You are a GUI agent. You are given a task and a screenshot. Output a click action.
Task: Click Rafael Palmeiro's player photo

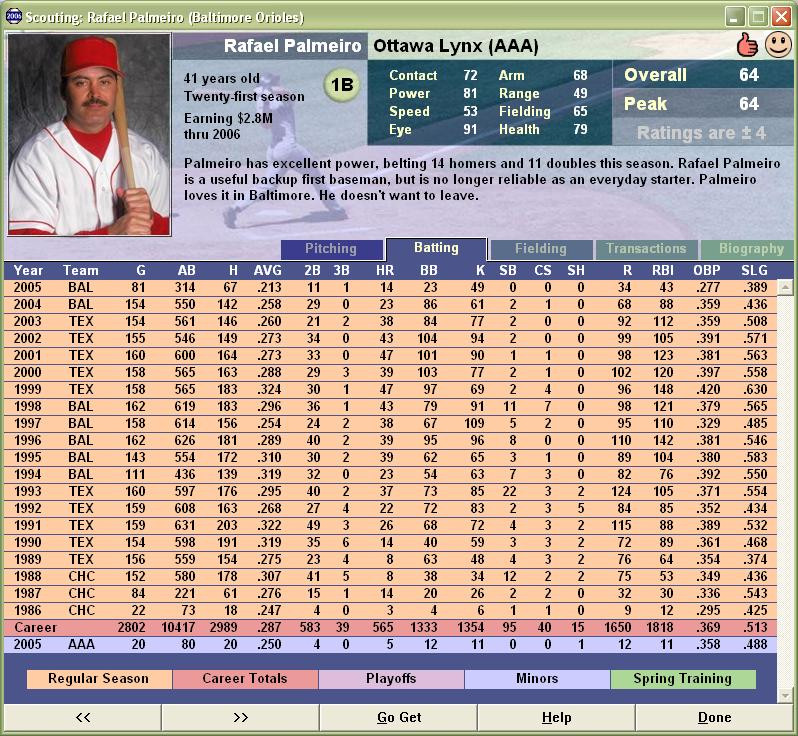pos(89,134)
